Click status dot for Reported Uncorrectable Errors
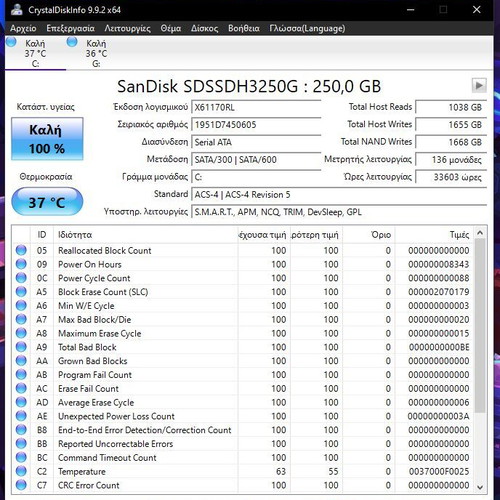 click(x=21, y=444)
